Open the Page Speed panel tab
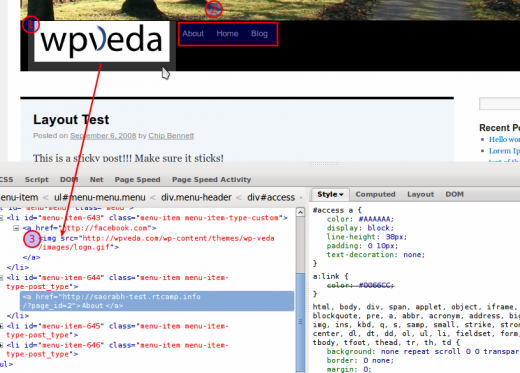The height and width of the screenshot is (373, 520). [137, 180]
